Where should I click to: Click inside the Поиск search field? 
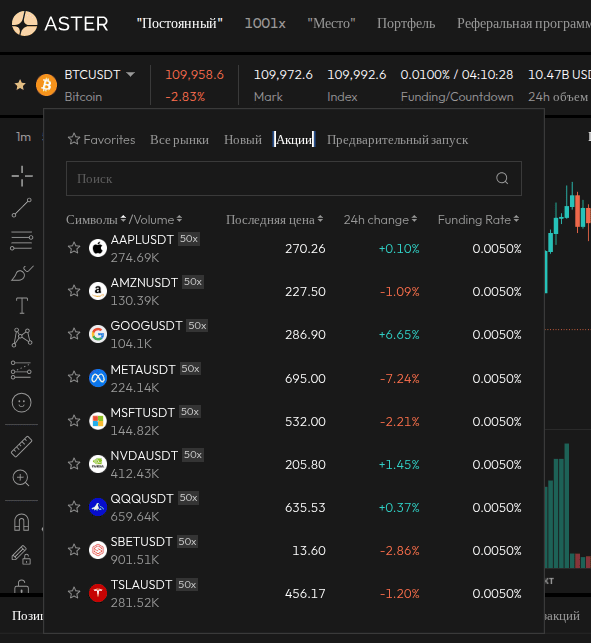point(294,178)
